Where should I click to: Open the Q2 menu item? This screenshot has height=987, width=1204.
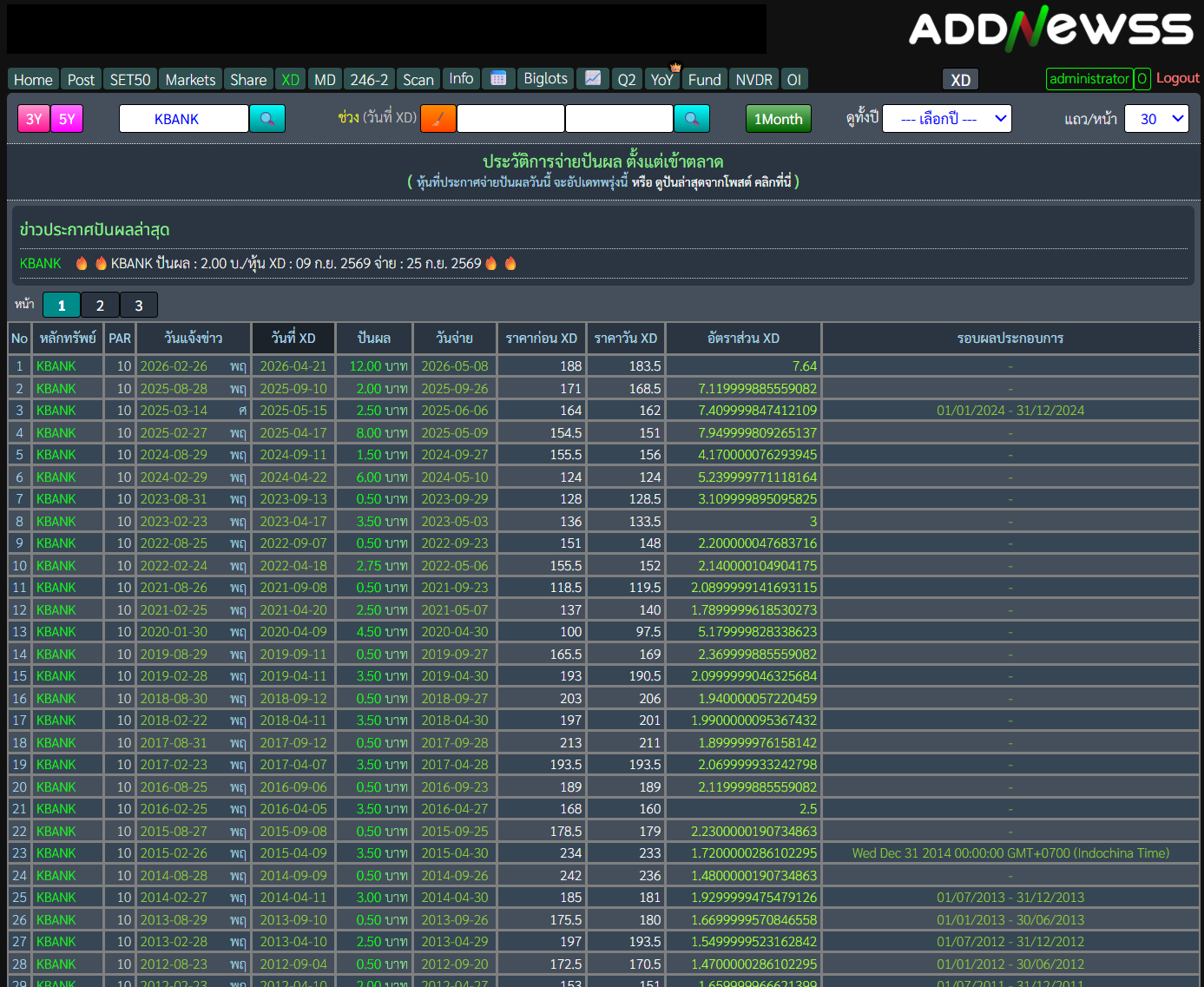point(627,80)
